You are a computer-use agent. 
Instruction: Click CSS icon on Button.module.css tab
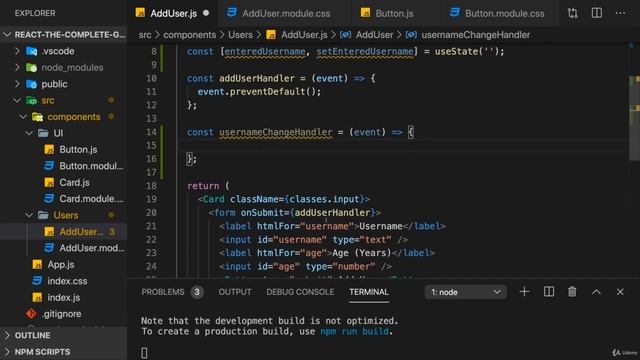(455, 13)
